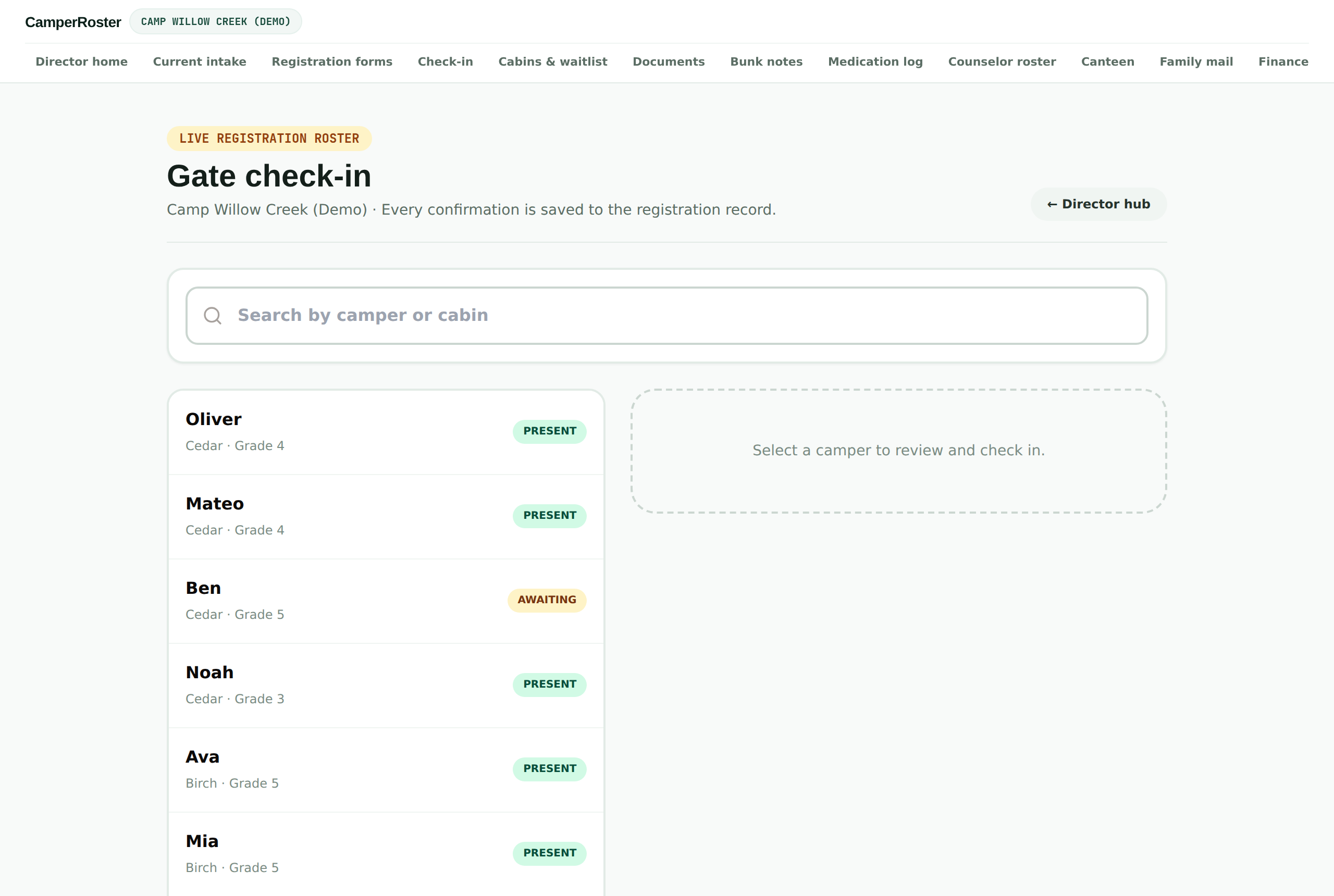
Task: Click Mia's PRESENT status badge
Action: [x=549, y=853]
